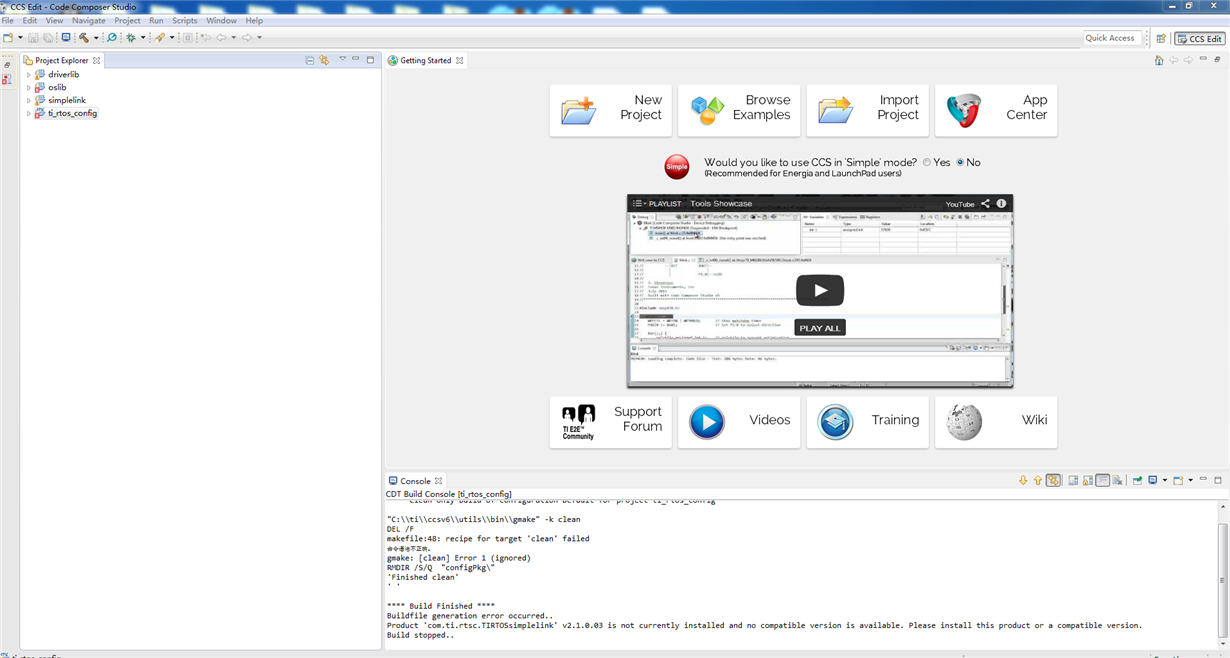Open the Edit menu
1230x658 pixels.
tap(30, 20)
